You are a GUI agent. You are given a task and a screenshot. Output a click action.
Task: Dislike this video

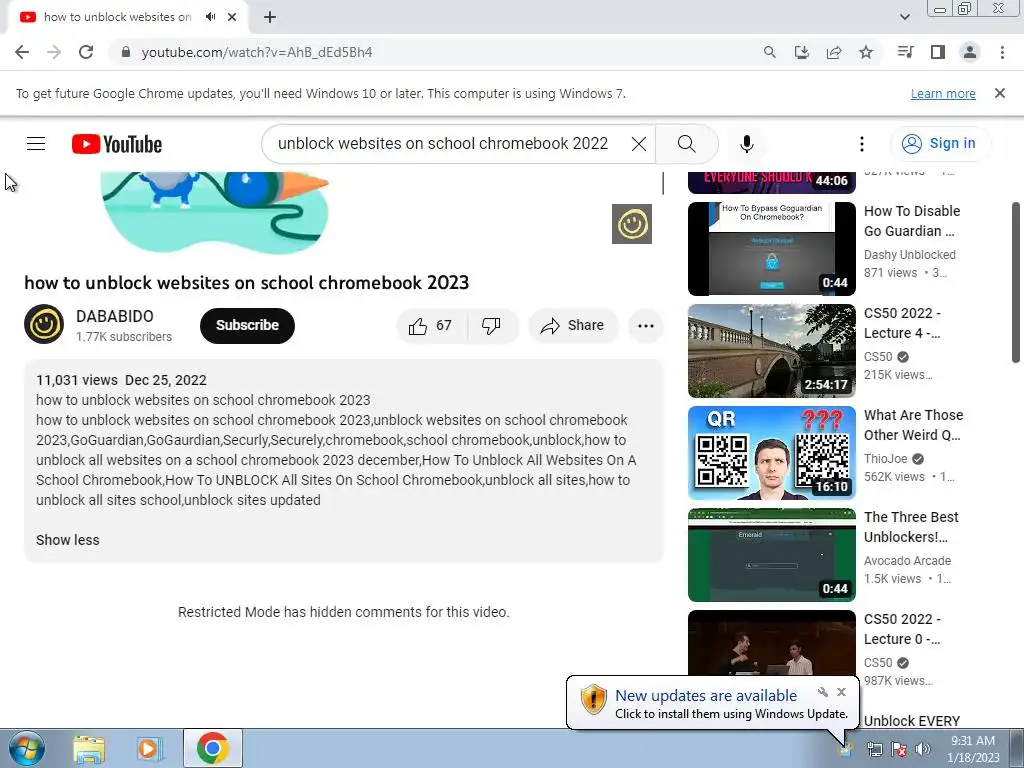pos(491,325)
